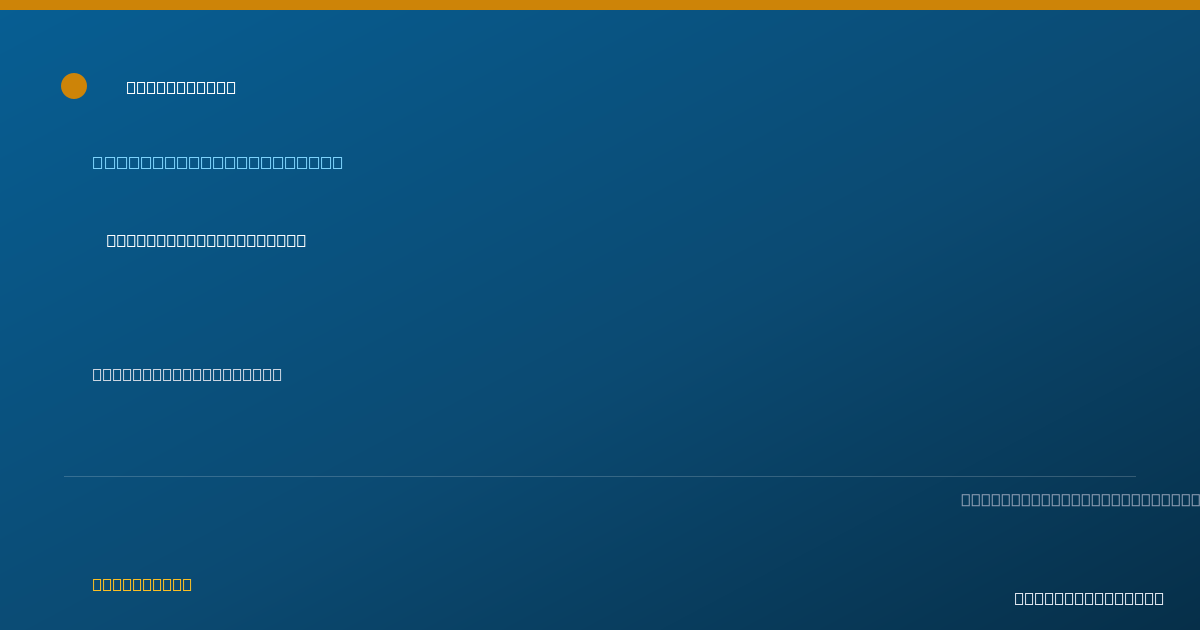Select the faded gray clipped text line

[1080, 499]
